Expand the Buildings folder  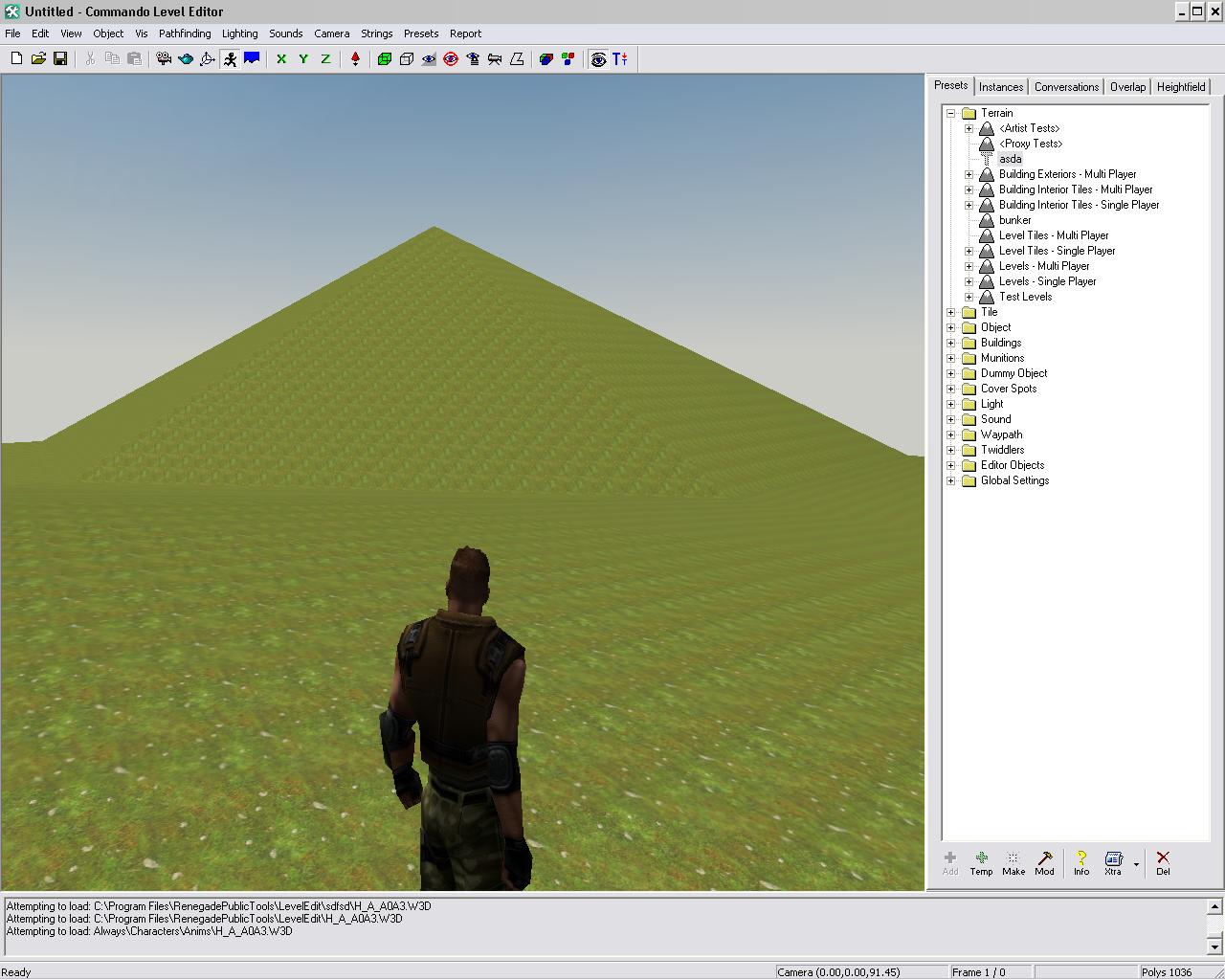click(x=951, y=343)
